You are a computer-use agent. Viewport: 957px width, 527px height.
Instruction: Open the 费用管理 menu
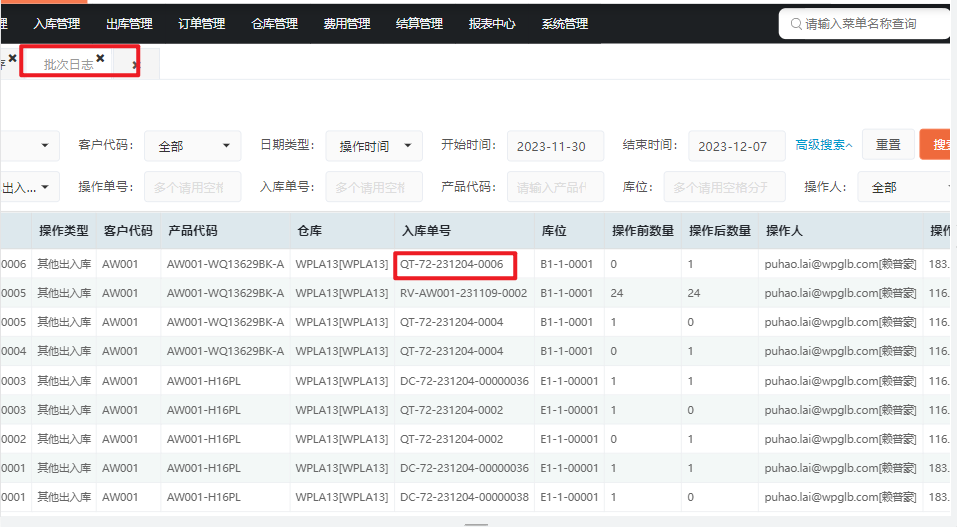(347, 24)
